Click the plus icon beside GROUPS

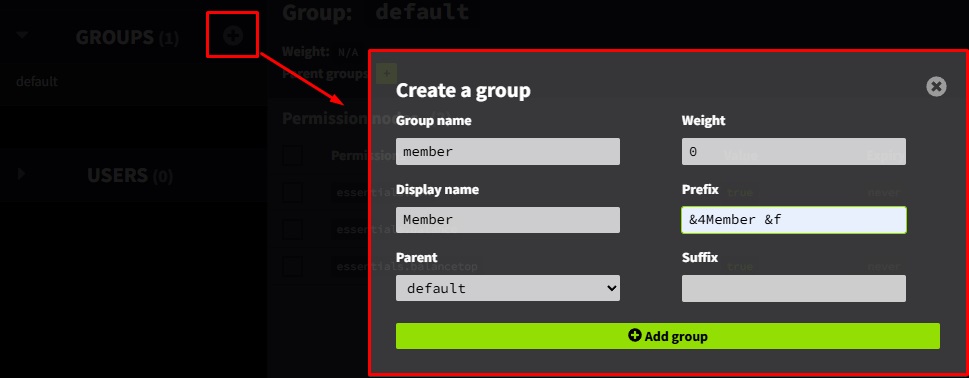(232, 36)
